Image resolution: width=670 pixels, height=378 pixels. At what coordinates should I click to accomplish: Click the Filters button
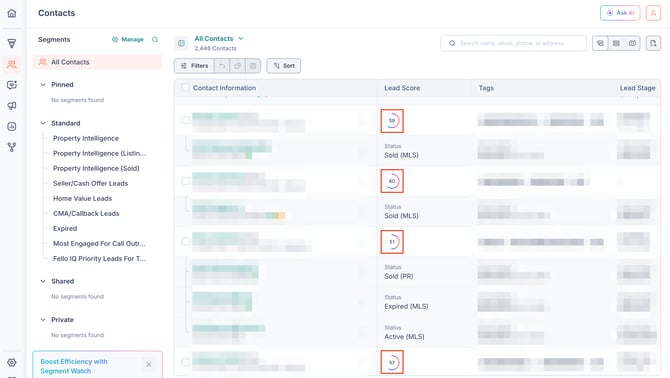[x=194, y=66]
